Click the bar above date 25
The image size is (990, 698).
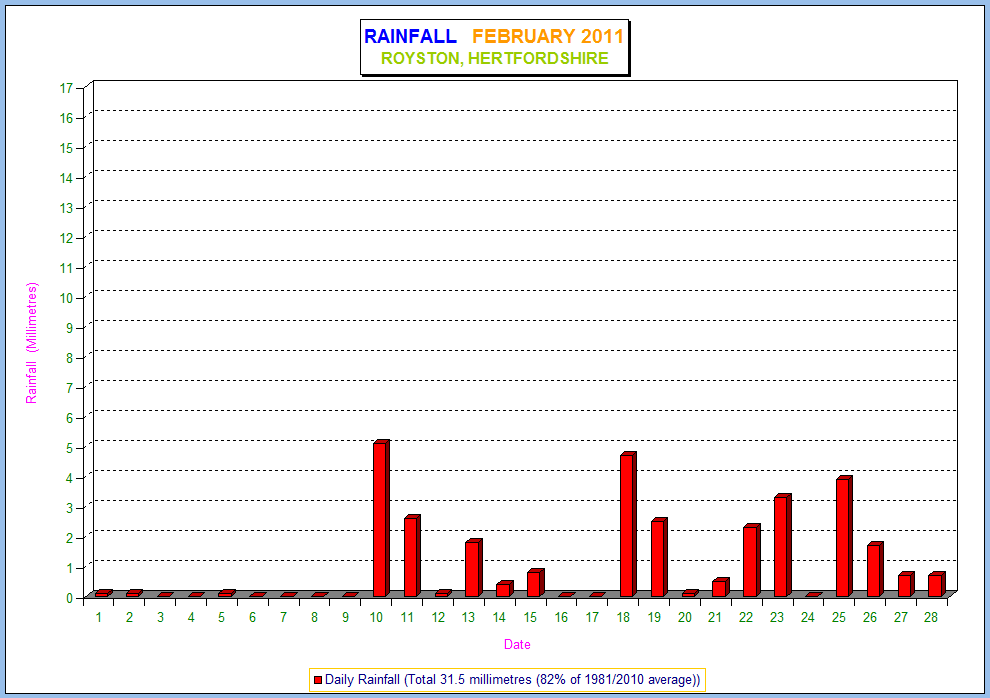[843, 537]
